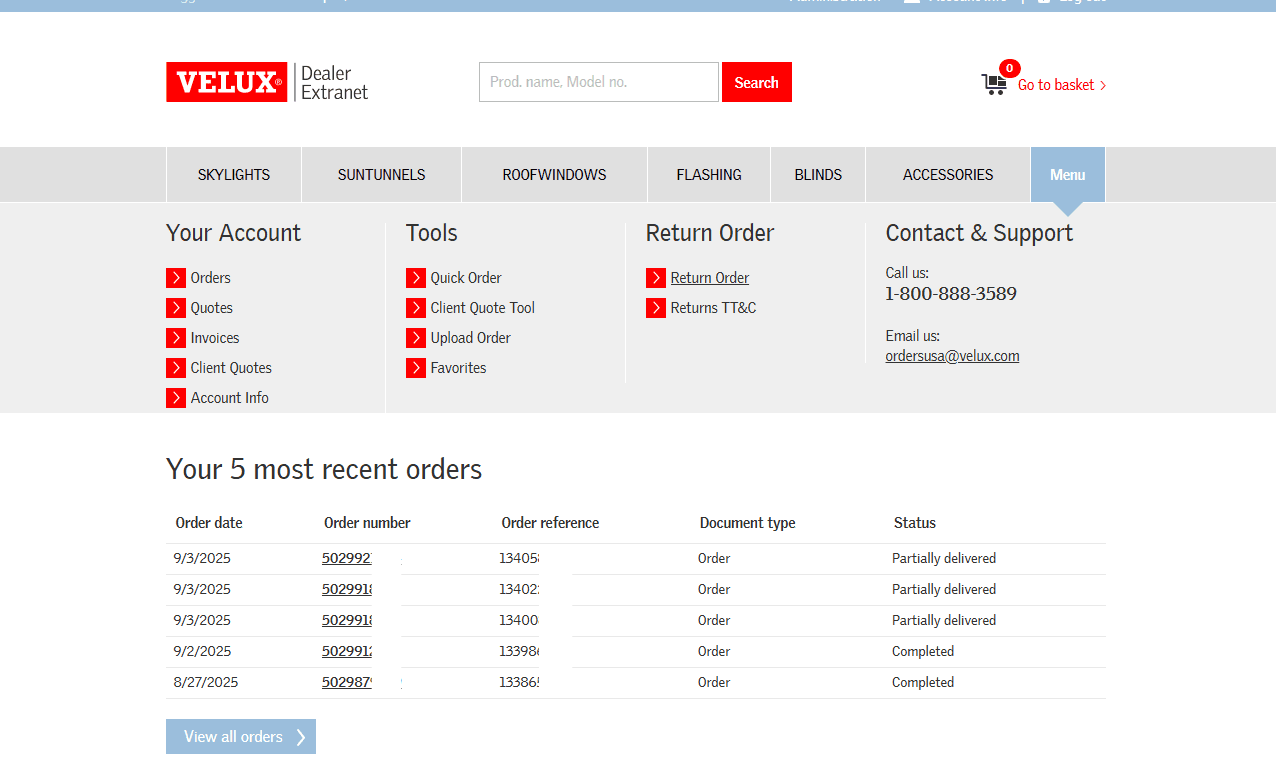This screenshot has height=778, width=1276.
Task: Click the Order reference column header
Action: (550, 523)
